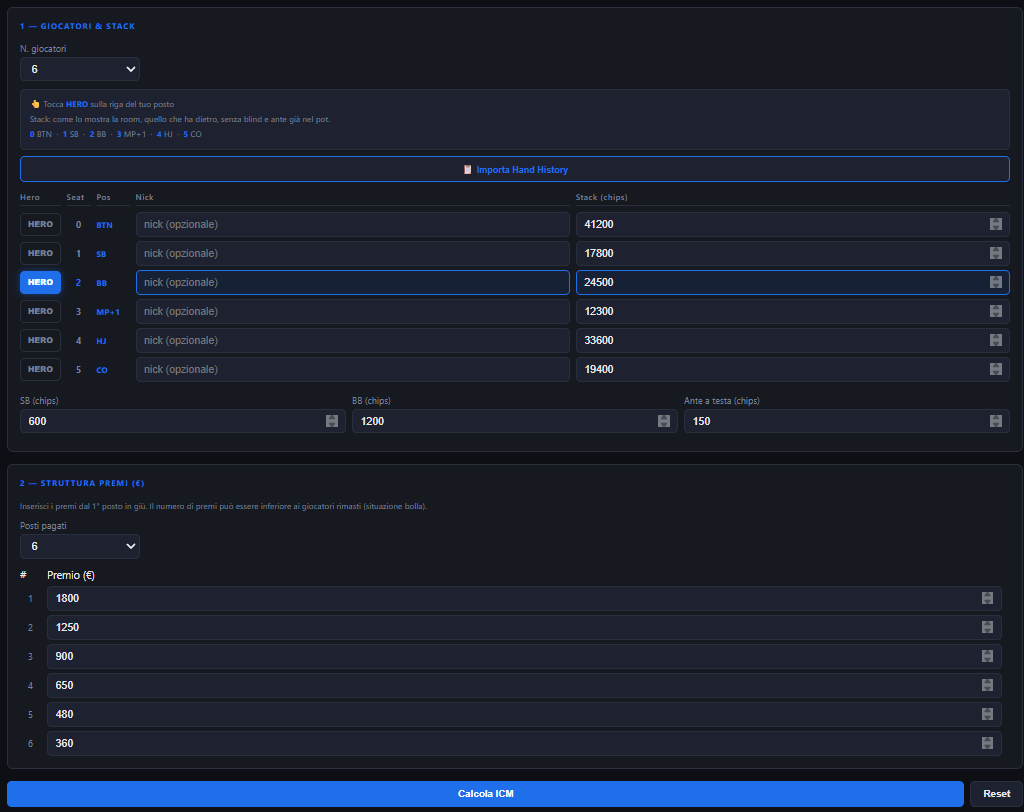Click the CO stack field showing 19400

[x=793, y=369]
